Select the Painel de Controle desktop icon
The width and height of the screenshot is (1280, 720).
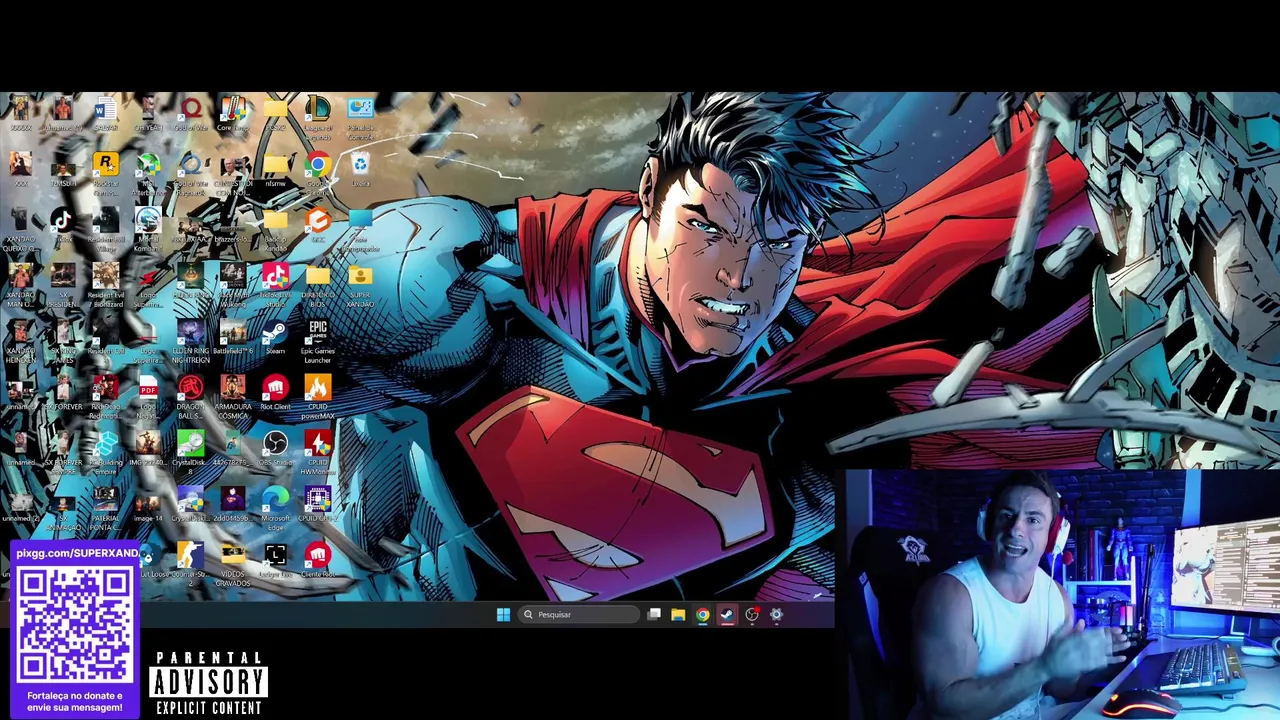click(x=360, y=118)
